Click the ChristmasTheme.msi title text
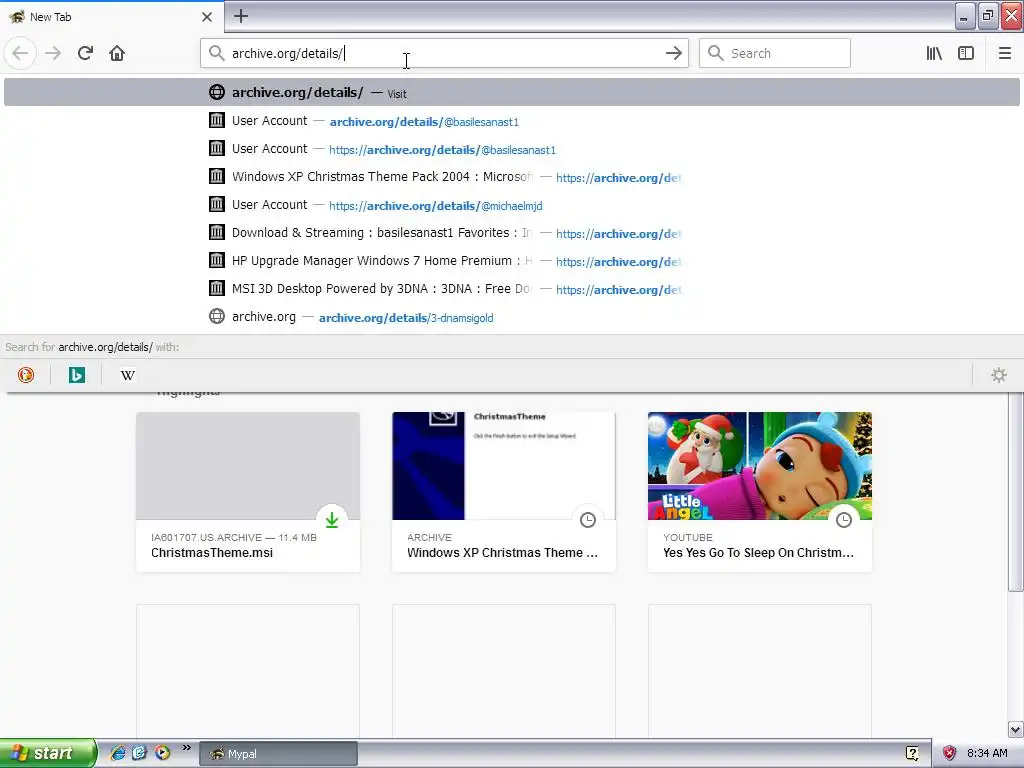This screenshot has width=1024, height=768. pyautogui.click(x=212, y=552)
